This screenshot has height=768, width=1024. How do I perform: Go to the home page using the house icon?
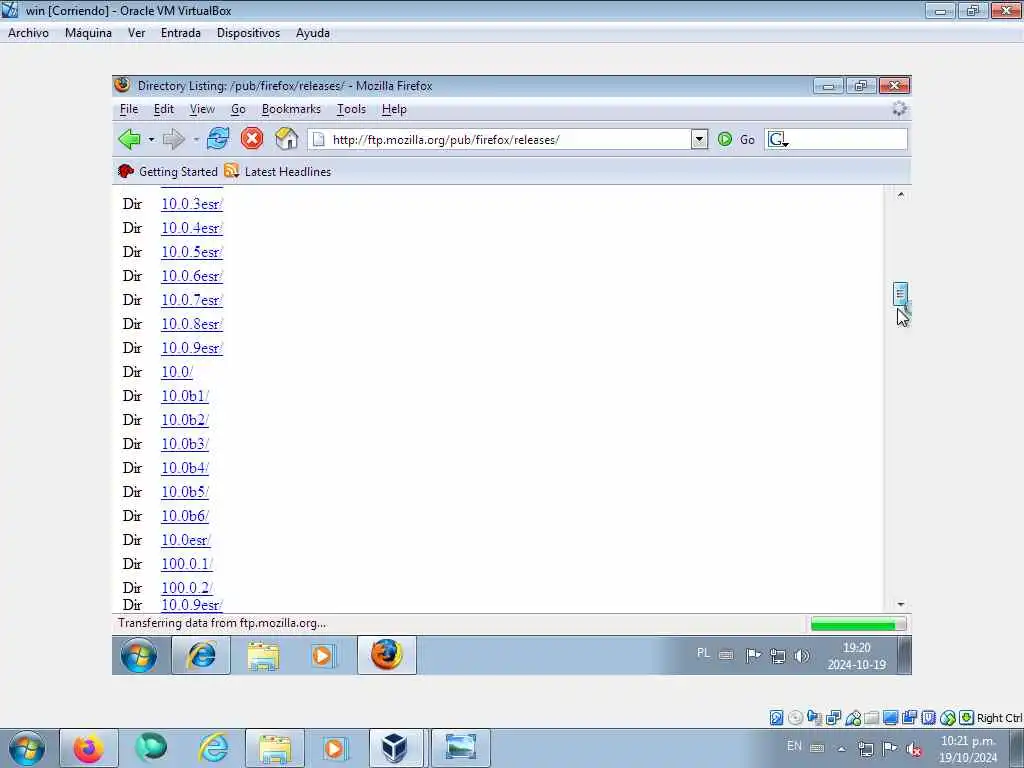click(286, 139)
